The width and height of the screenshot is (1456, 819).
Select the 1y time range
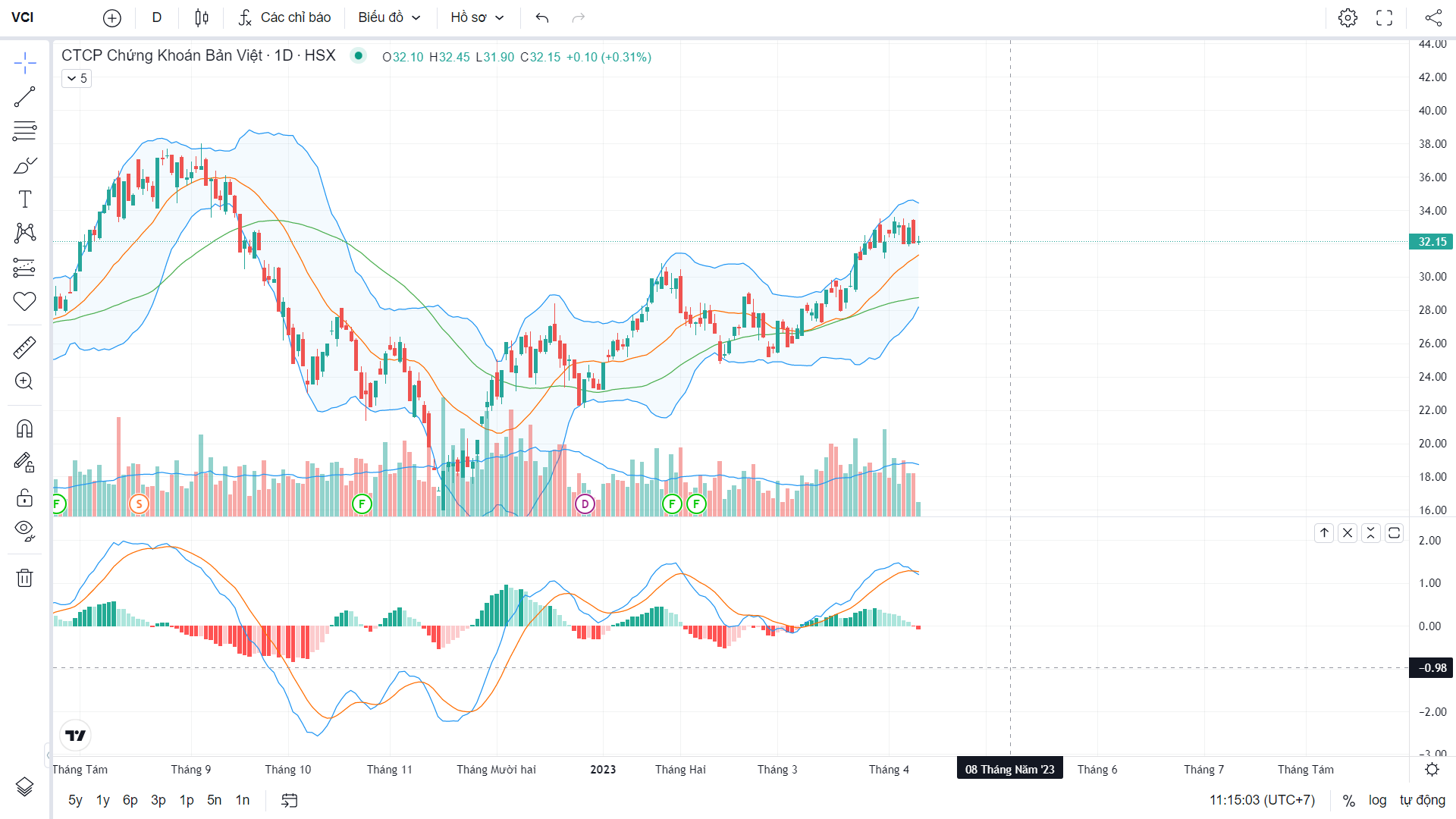(102, 800)
